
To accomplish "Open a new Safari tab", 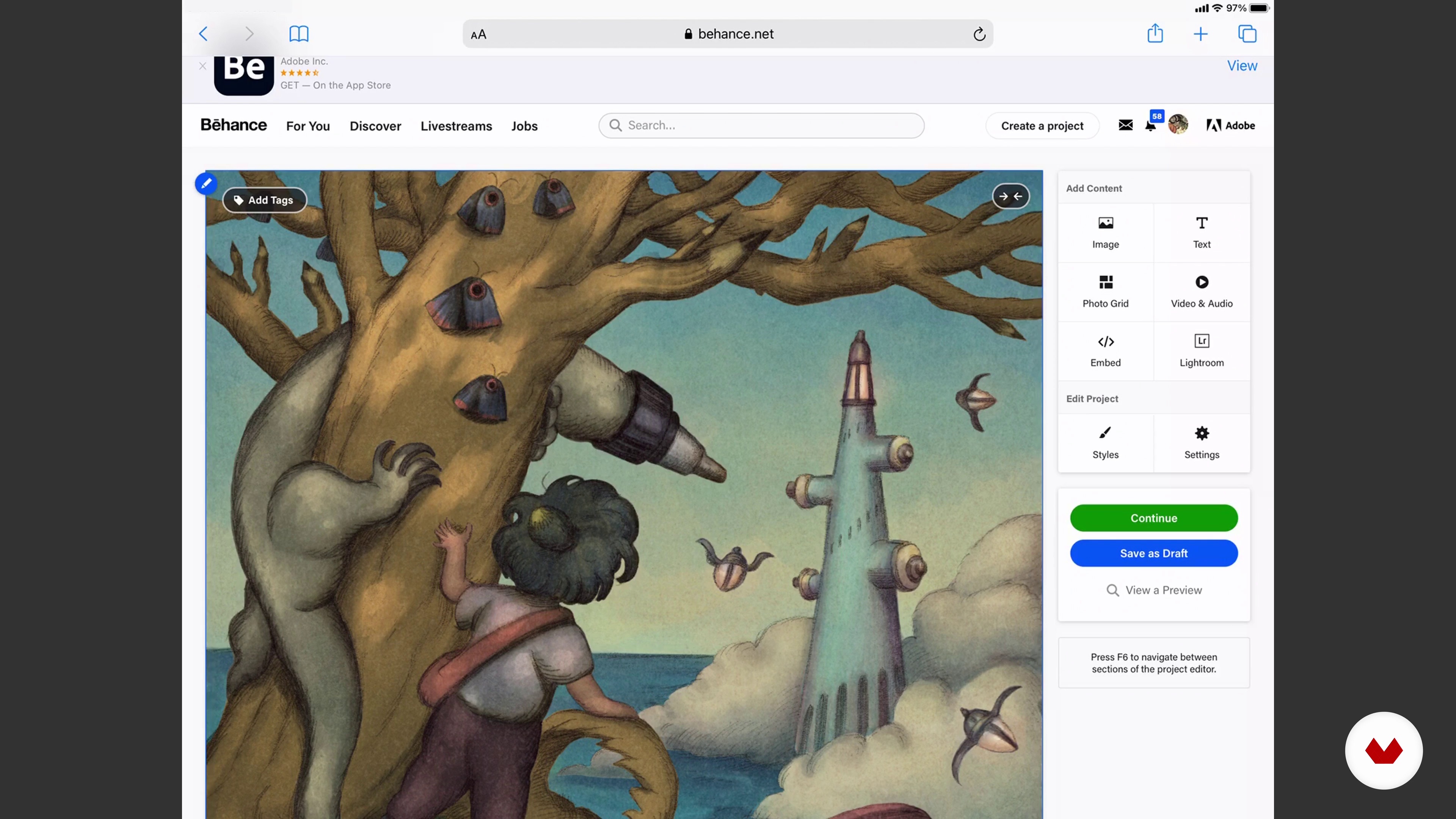I will point(1200,35).
